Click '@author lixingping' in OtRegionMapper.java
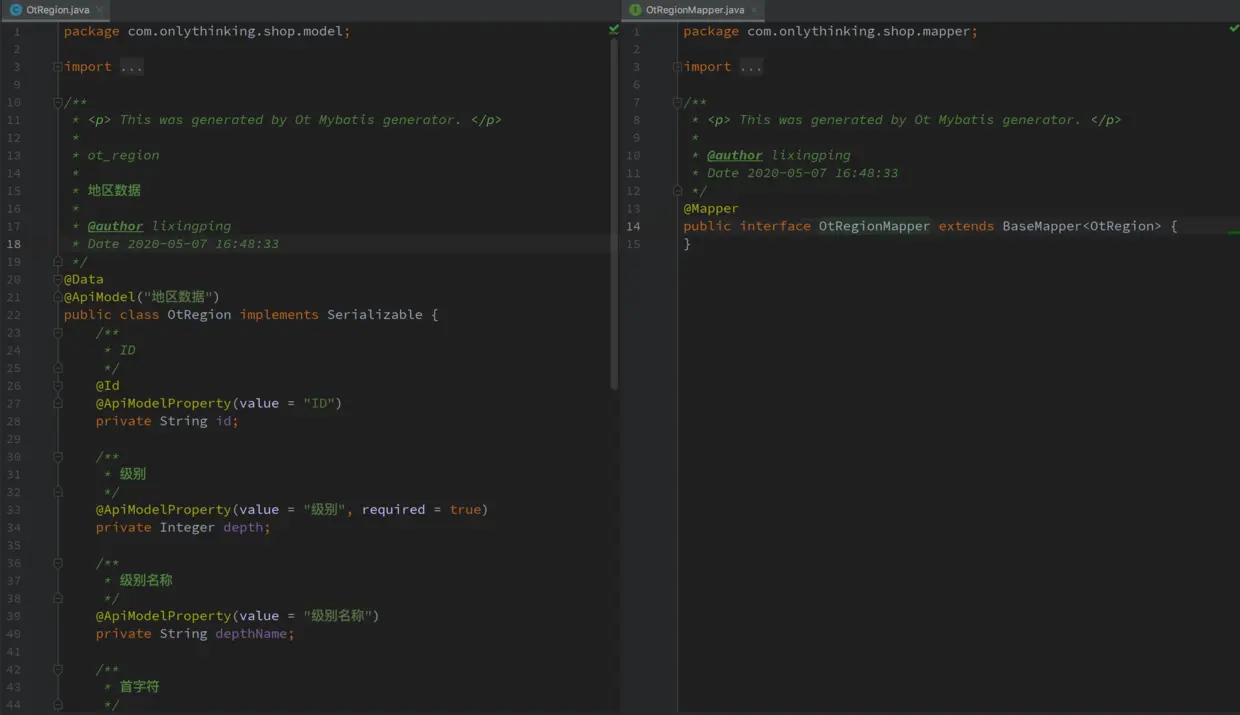The height and width of the screenshot is (715, 1240). click(778, 155)
